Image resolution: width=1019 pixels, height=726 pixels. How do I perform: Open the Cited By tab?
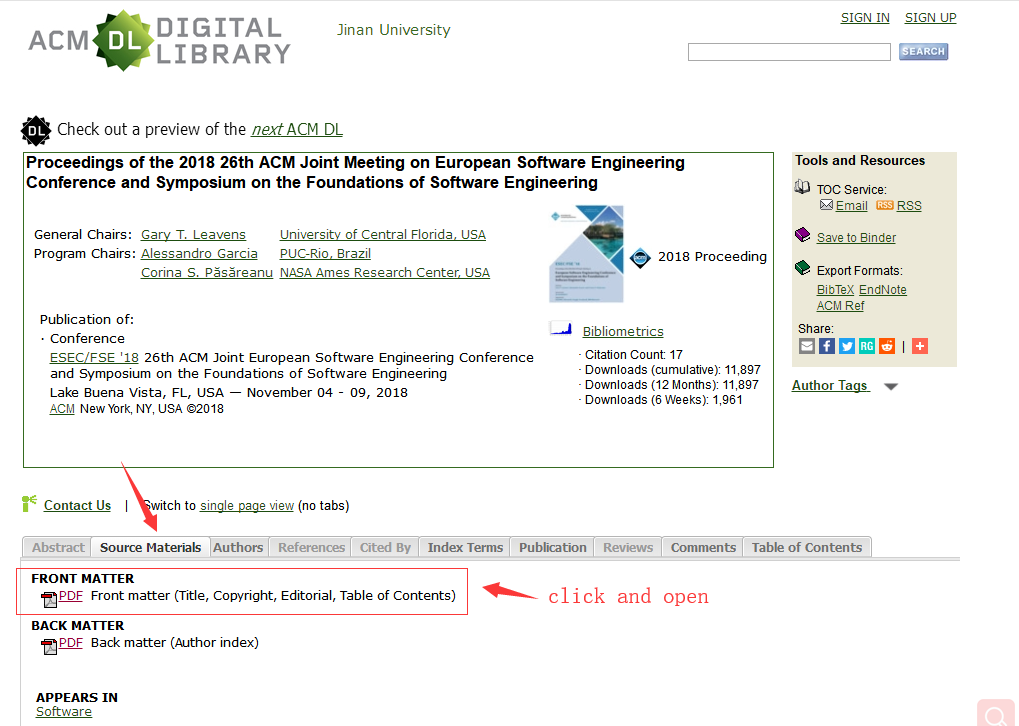[385, 547]
